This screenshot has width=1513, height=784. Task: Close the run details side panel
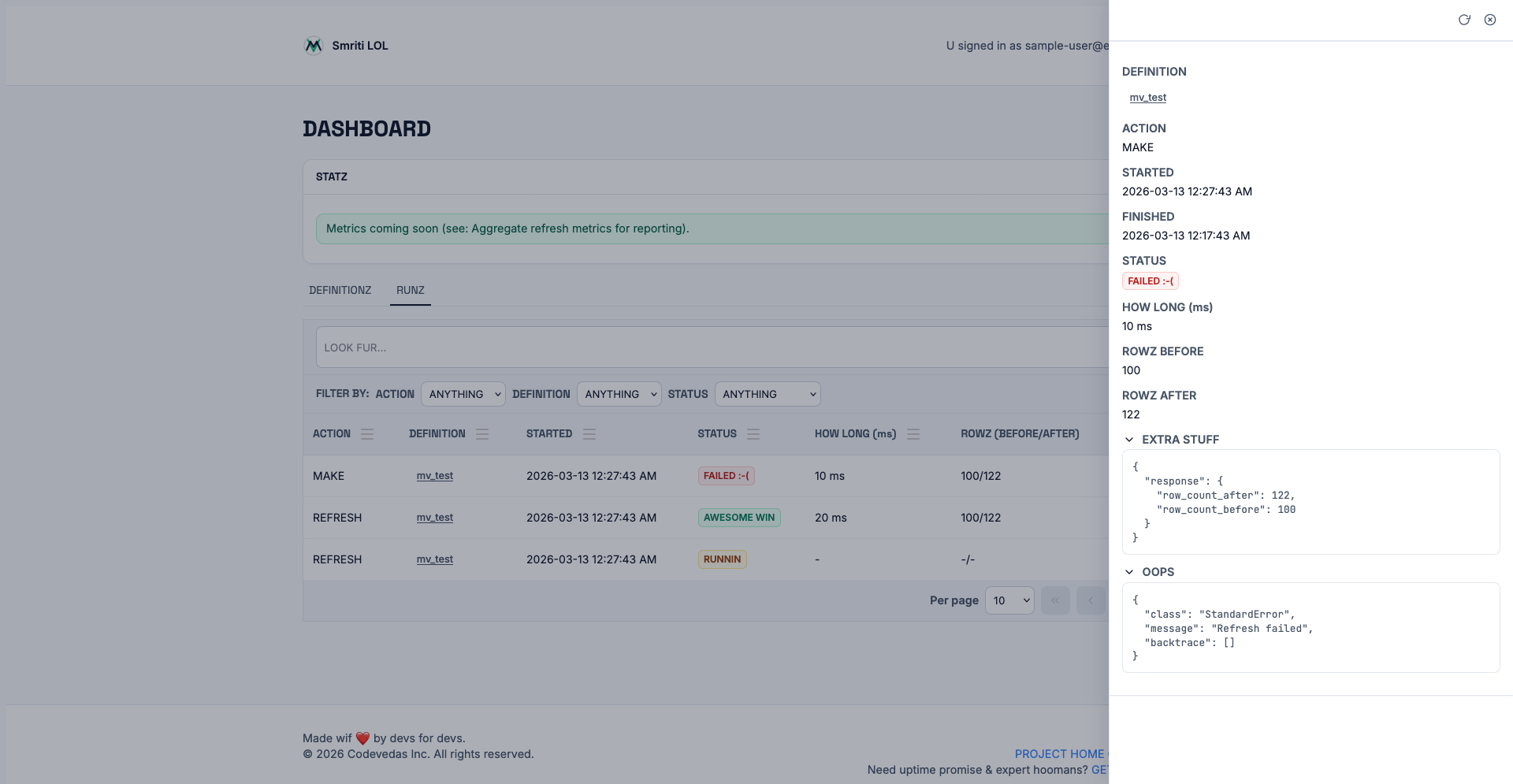[x=1490, y=20]
